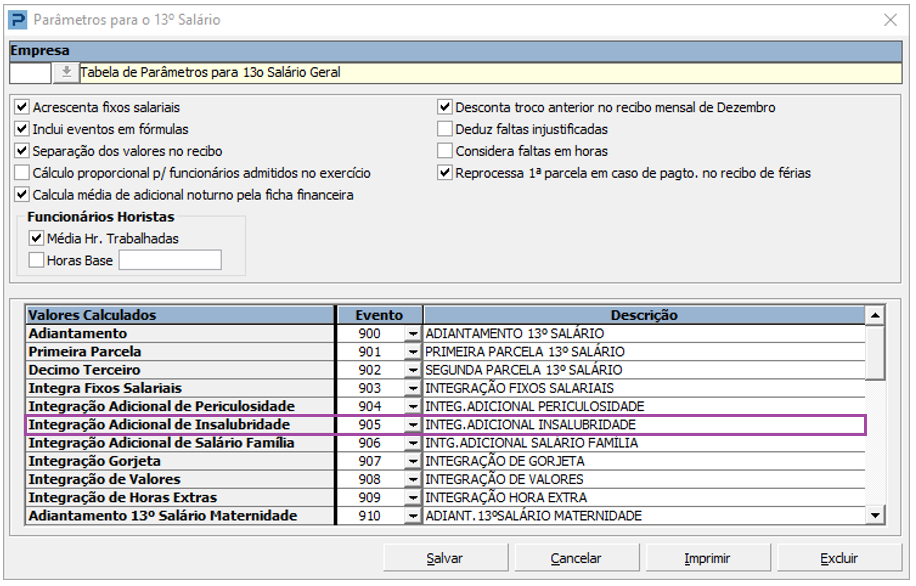This screenshot has height=586, width=916.
Task: Click the scroll up arrow in events table
Action: coord(875,315)
